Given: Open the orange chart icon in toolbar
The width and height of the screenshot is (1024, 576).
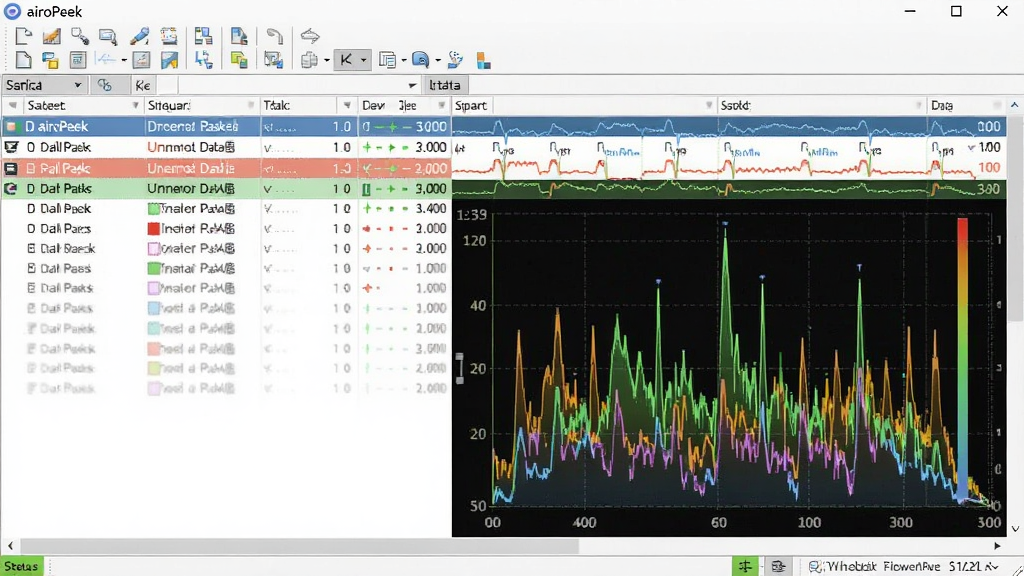Looking at the screenshot, I should pos(51,36).
